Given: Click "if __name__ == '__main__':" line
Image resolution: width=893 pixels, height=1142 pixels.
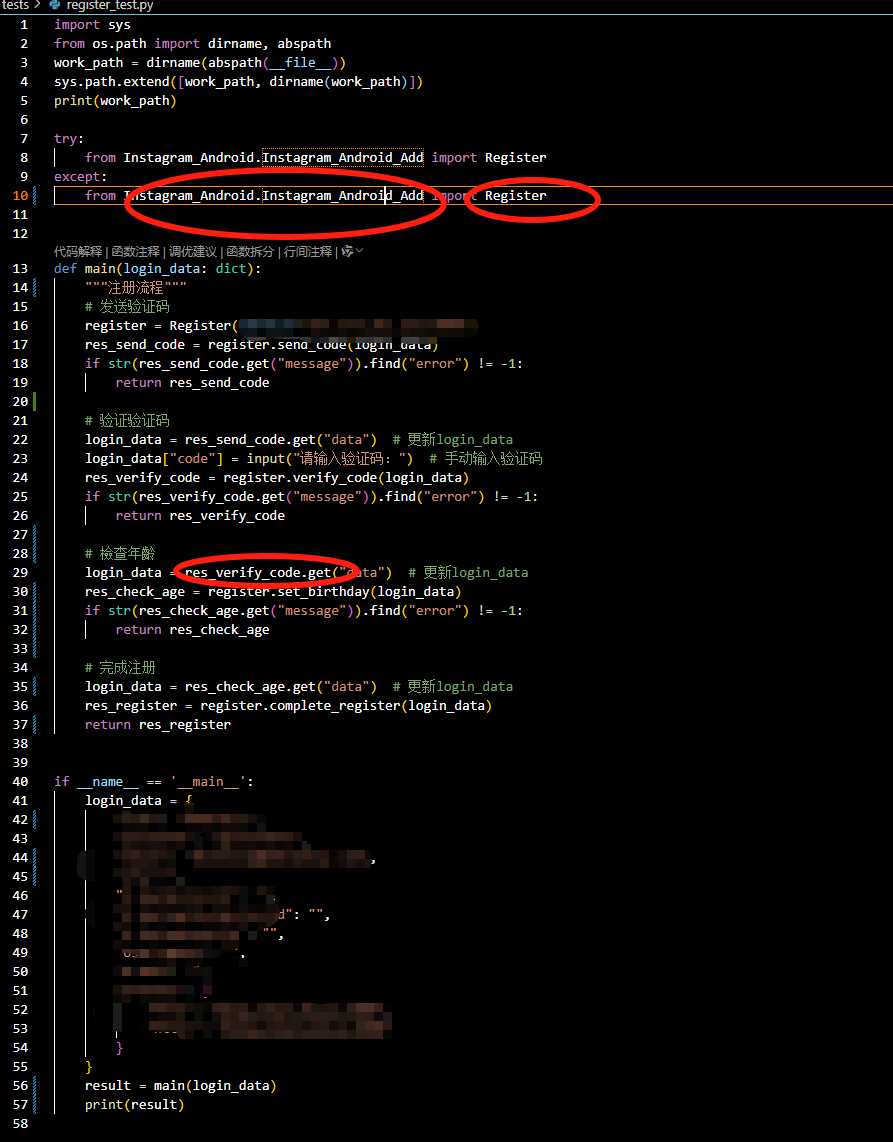Looking at the screenshot, I should pyautogui.click(x=154, y=781).
